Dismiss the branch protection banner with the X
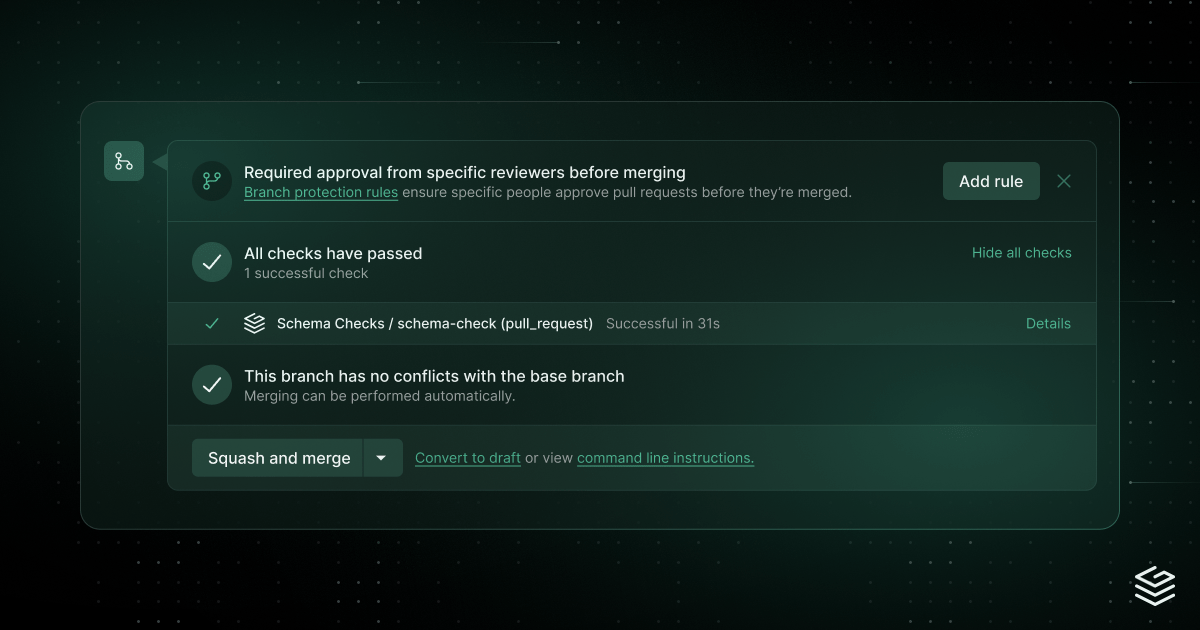1200x630 pixels. point(1064,181)
